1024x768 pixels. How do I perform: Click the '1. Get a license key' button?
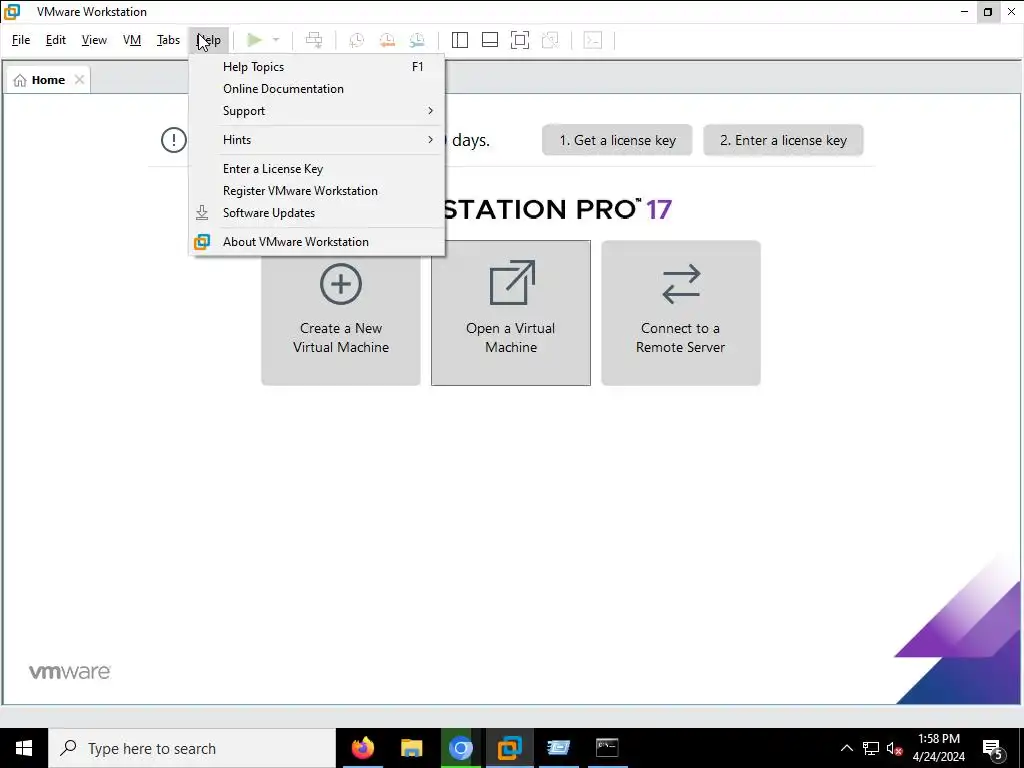(617, 140)
